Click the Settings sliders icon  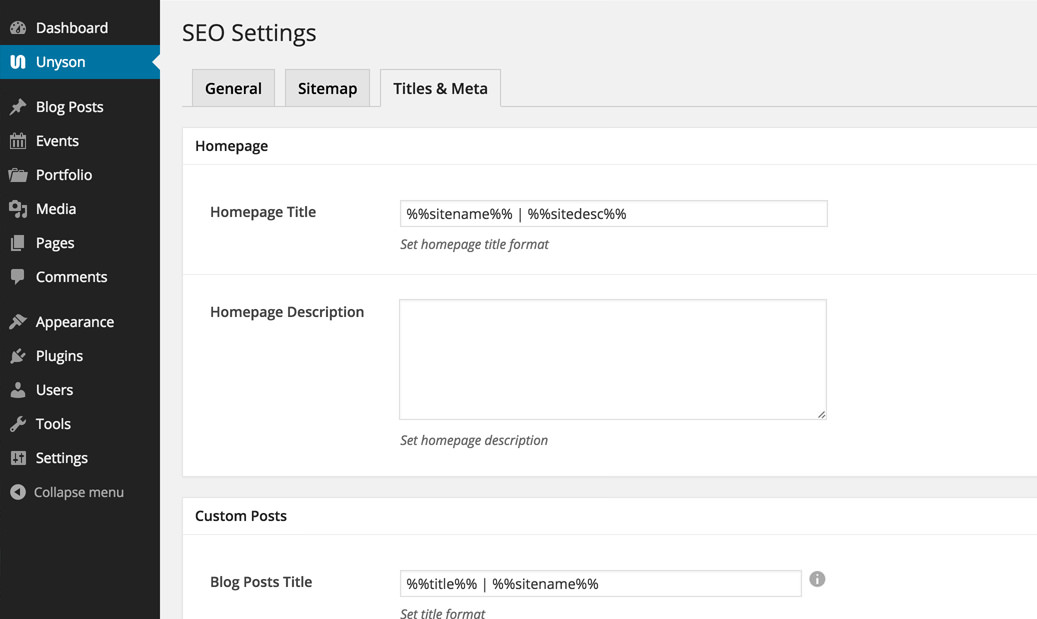click(x=18, y=458)
